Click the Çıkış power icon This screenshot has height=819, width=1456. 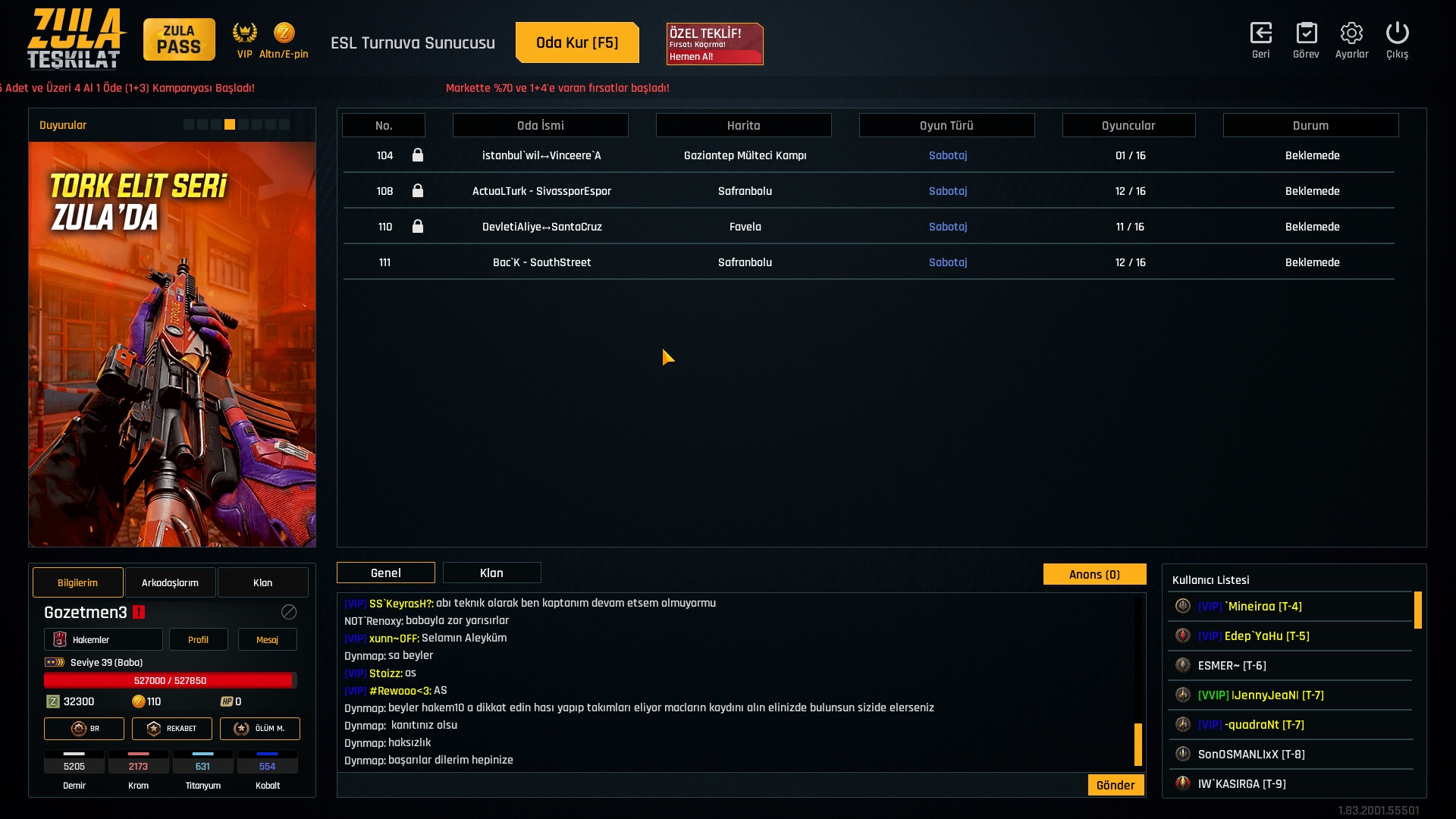click(x=1397, y=33)
